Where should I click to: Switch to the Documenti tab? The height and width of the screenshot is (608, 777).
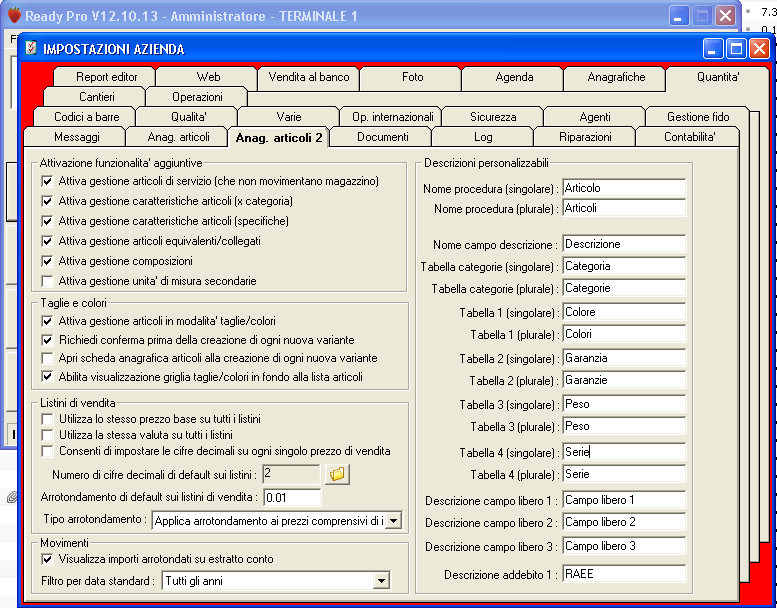(x=381, y=137)
